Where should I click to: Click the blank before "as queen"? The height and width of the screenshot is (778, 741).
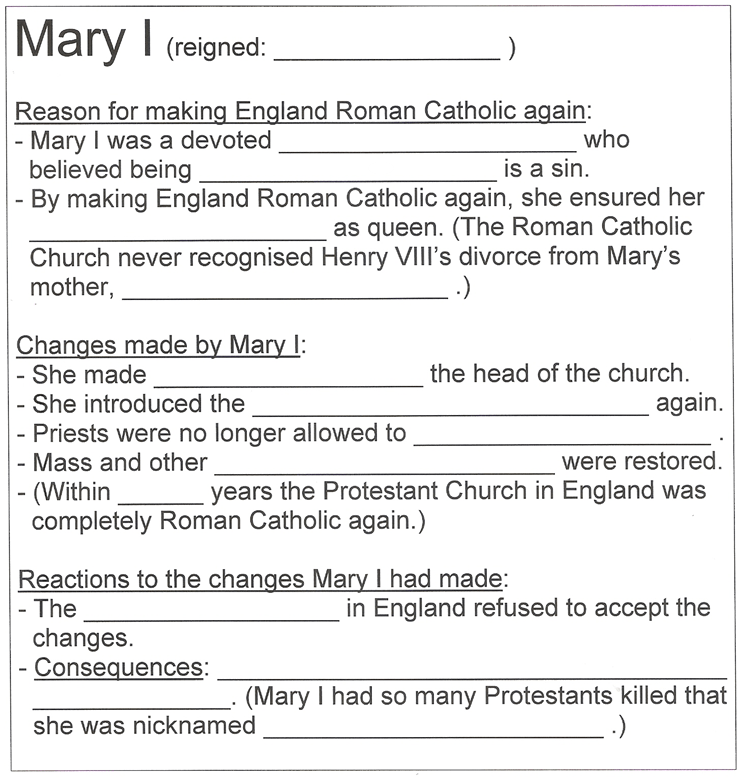(178, 234)
